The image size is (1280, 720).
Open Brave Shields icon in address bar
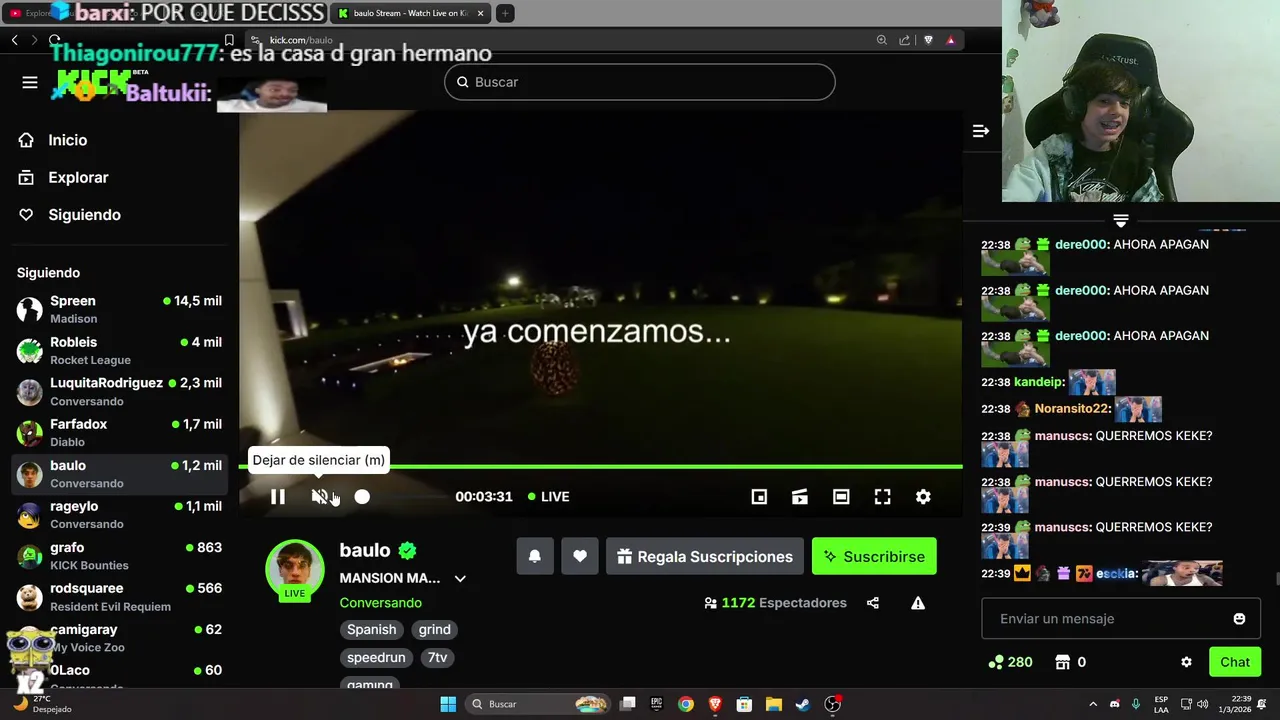coord(928,40)
